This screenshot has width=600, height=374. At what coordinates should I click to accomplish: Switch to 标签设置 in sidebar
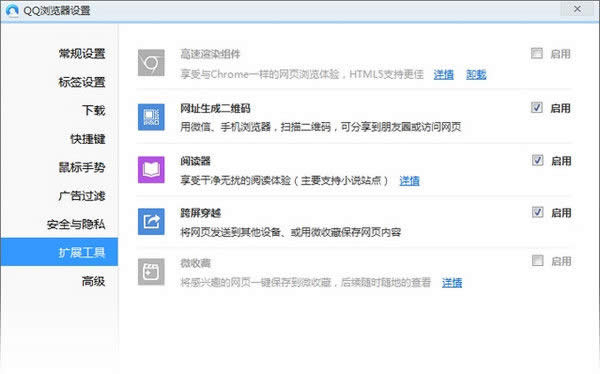tap(82, 82)
